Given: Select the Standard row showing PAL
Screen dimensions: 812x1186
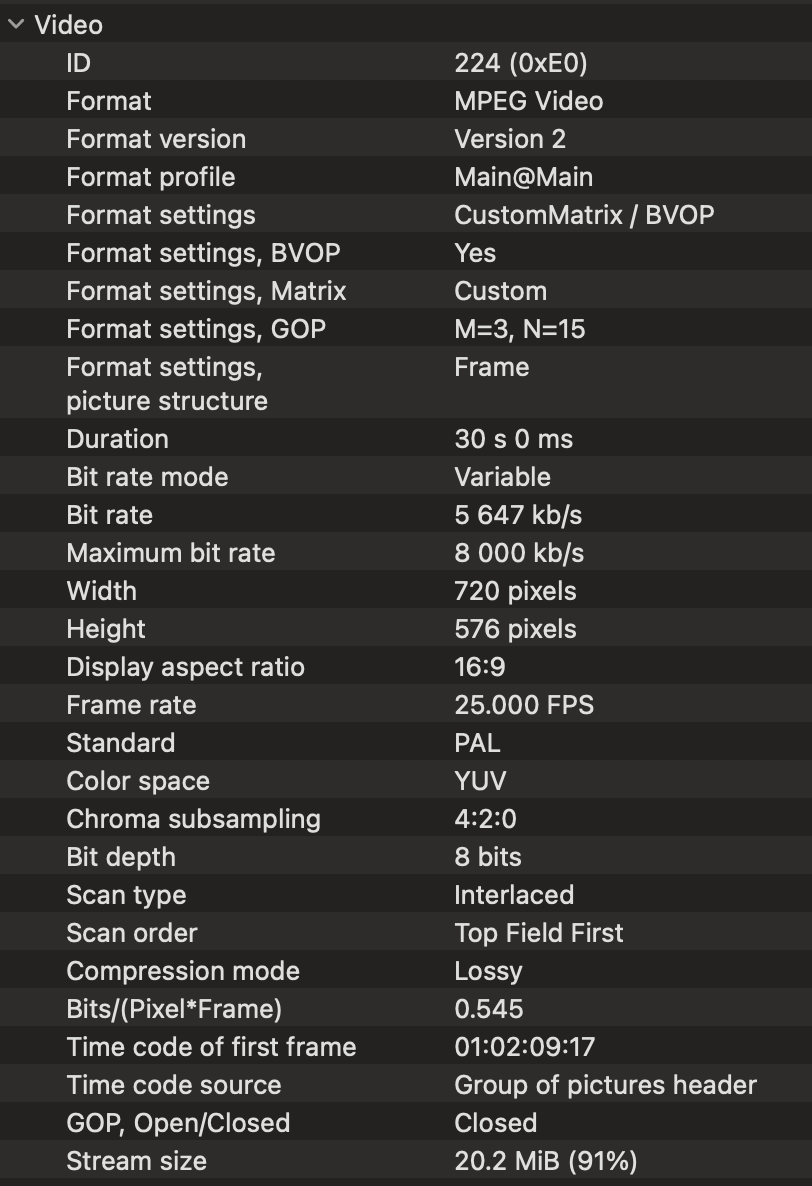Looking at the screenshot, I should pos(400,743).
